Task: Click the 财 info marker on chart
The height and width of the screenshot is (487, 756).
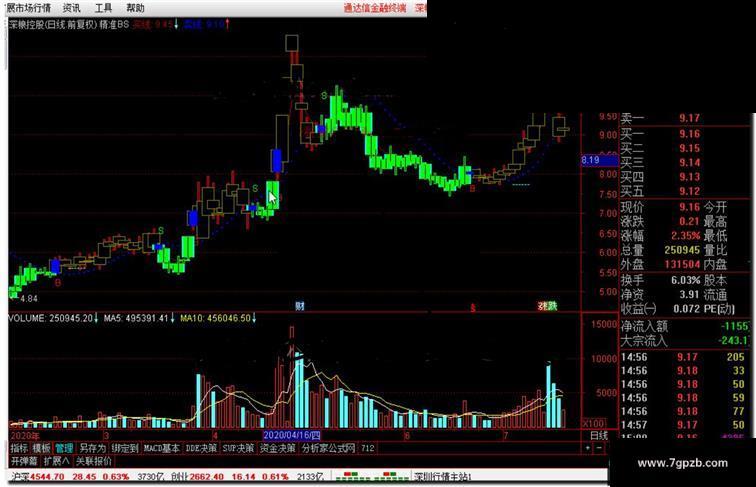Action: pyautogui.click(x=300, y=306)
